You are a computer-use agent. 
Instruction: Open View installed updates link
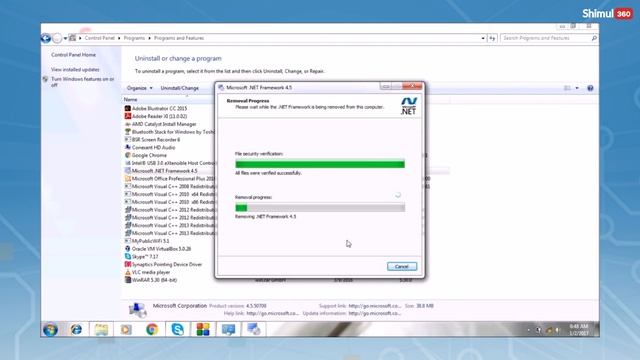tap(75, 70)
